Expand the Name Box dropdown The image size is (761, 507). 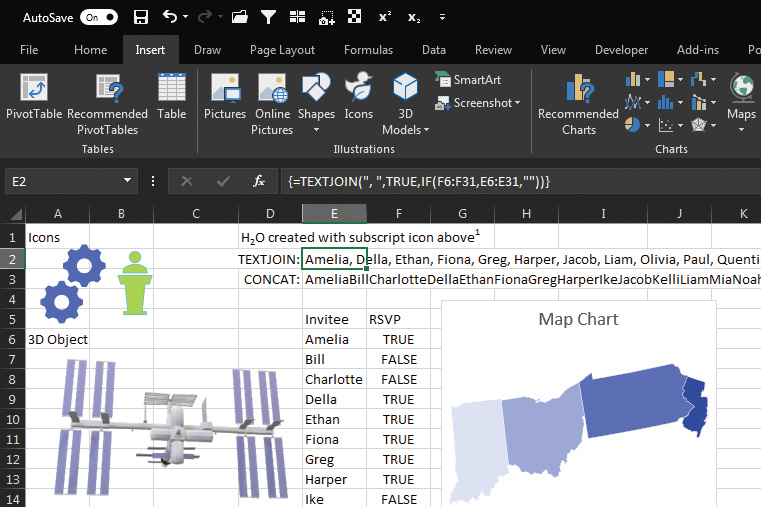tap(128, 181)
